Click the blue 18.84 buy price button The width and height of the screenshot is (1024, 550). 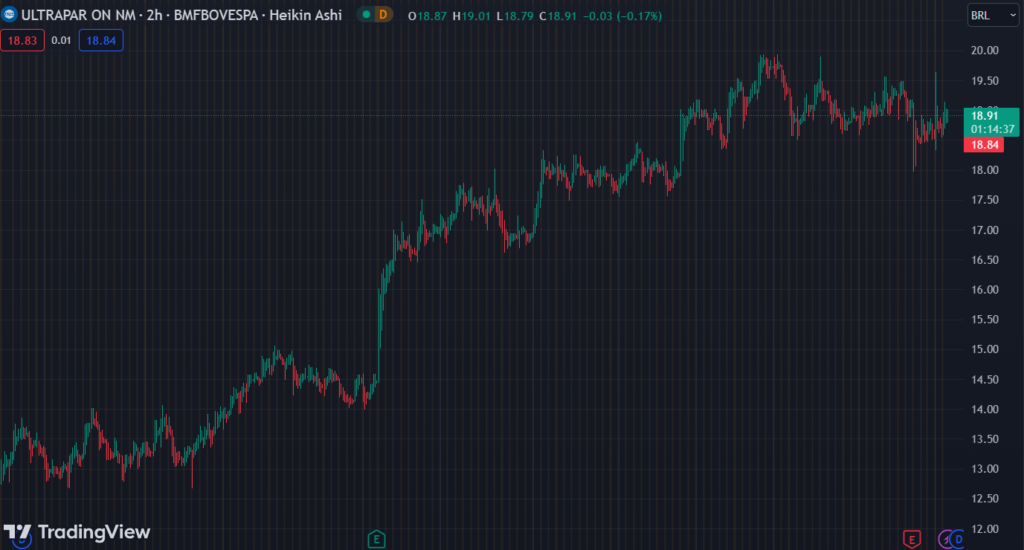click(101, 40)
